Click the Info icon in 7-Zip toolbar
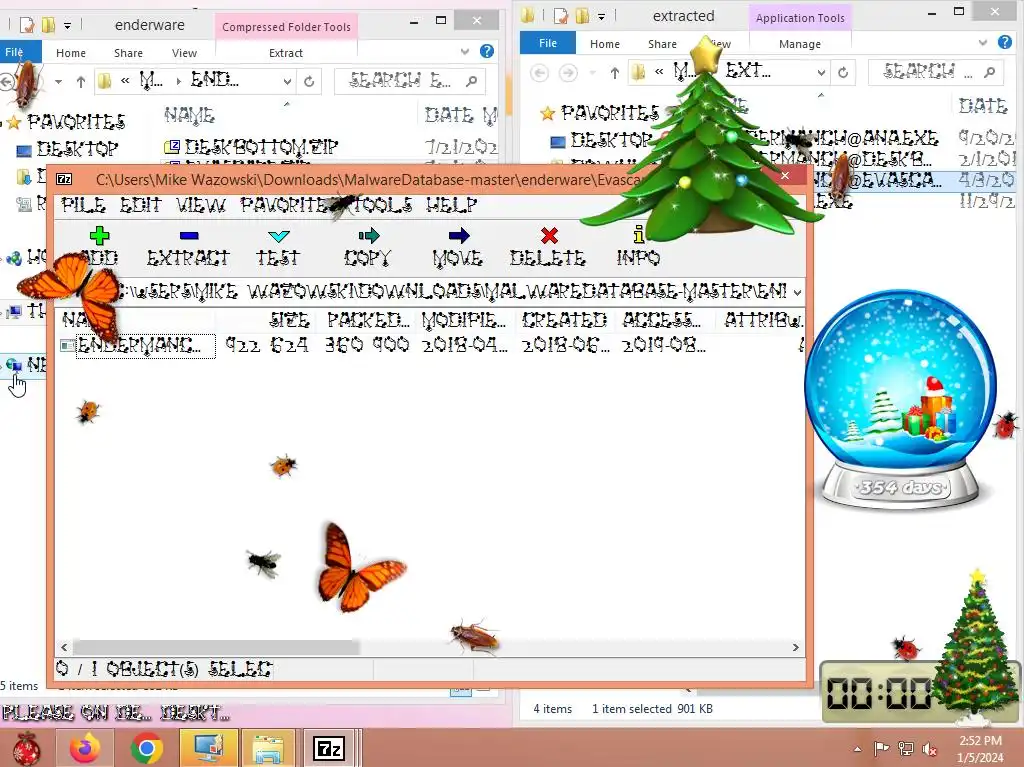 (x=639, y=234)
